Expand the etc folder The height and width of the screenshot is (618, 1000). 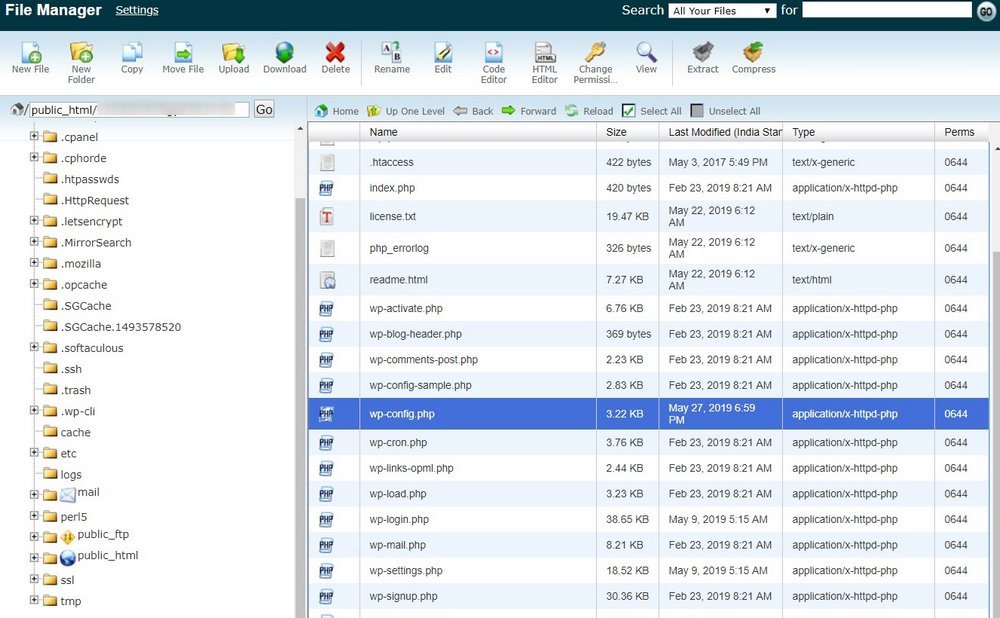(x=34, y=452)
